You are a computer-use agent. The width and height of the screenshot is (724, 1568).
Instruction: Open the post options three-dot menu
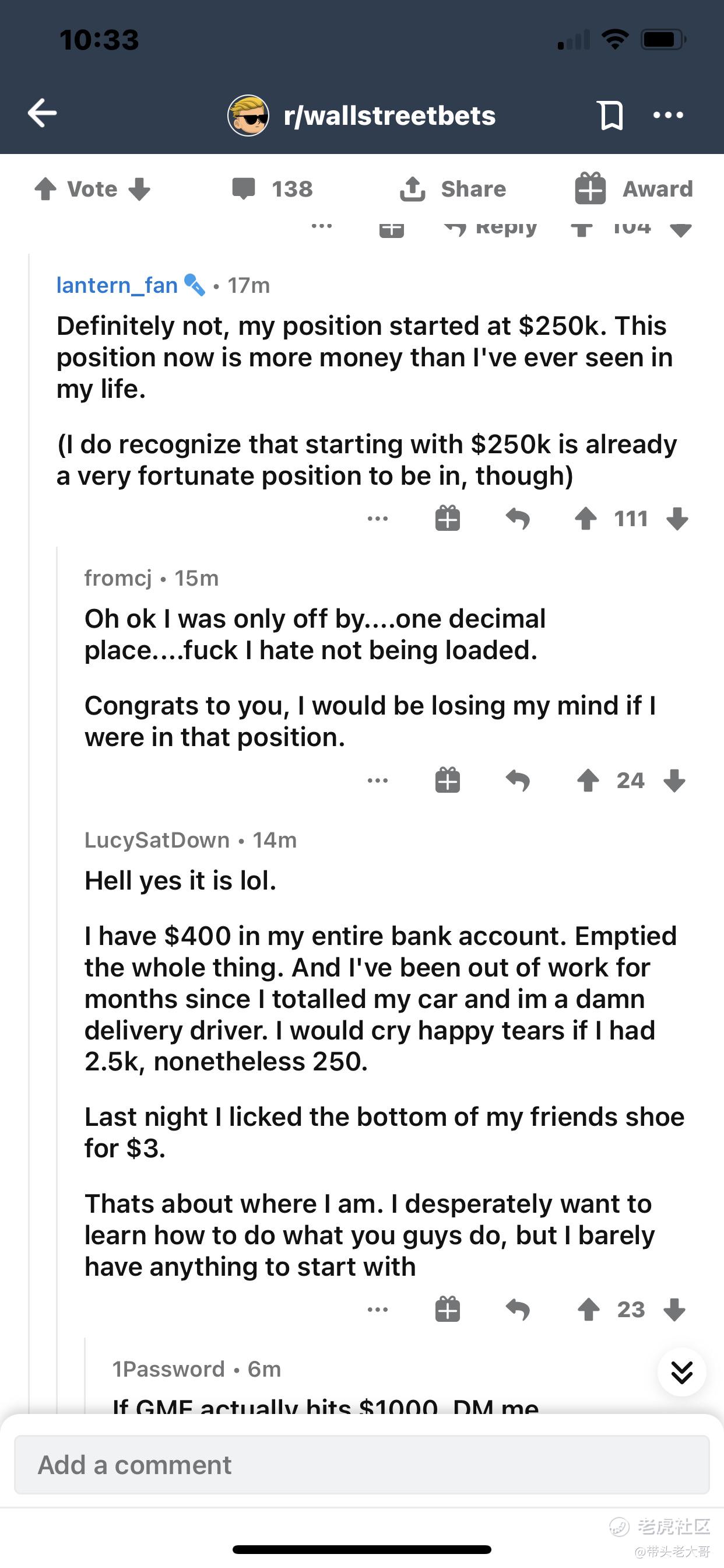coord(668,114)
